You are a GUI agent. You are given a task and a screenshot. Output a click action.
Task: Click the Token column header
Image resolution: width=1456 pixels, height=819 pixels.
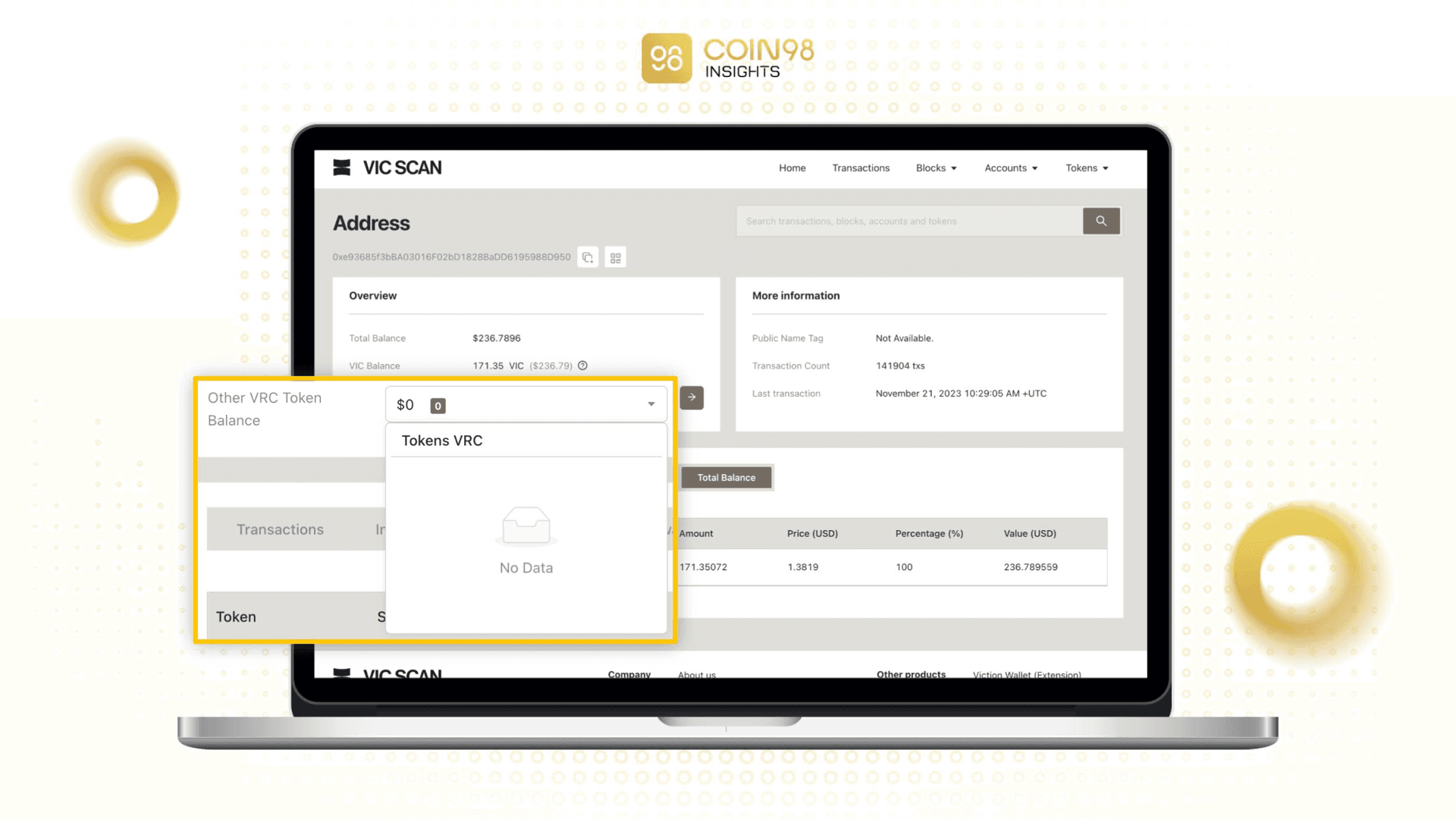pyautogui.click(x=236, y=617)
